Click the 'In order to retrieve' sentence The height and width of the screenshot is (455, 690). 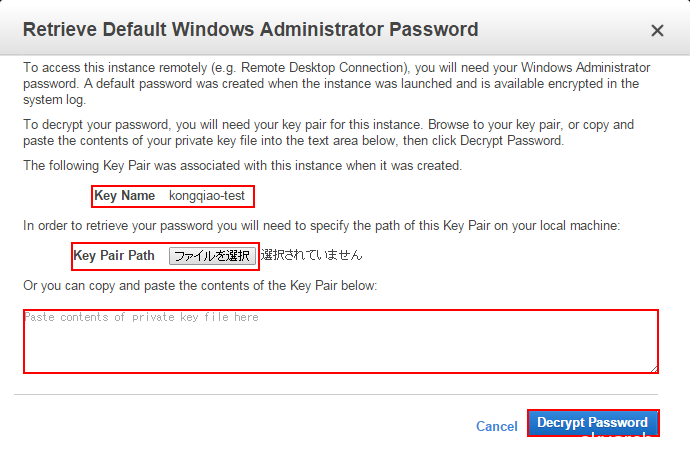[322, 226]
